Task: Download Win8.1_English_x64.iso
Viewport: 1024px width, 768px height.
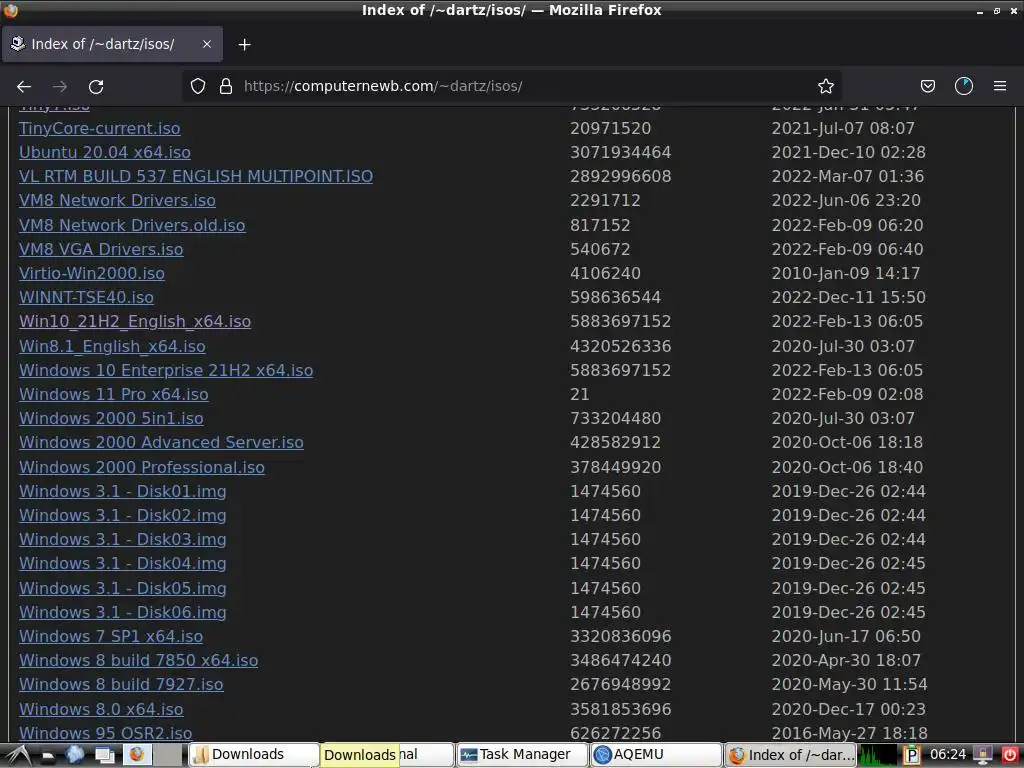Action: (112, 346)
